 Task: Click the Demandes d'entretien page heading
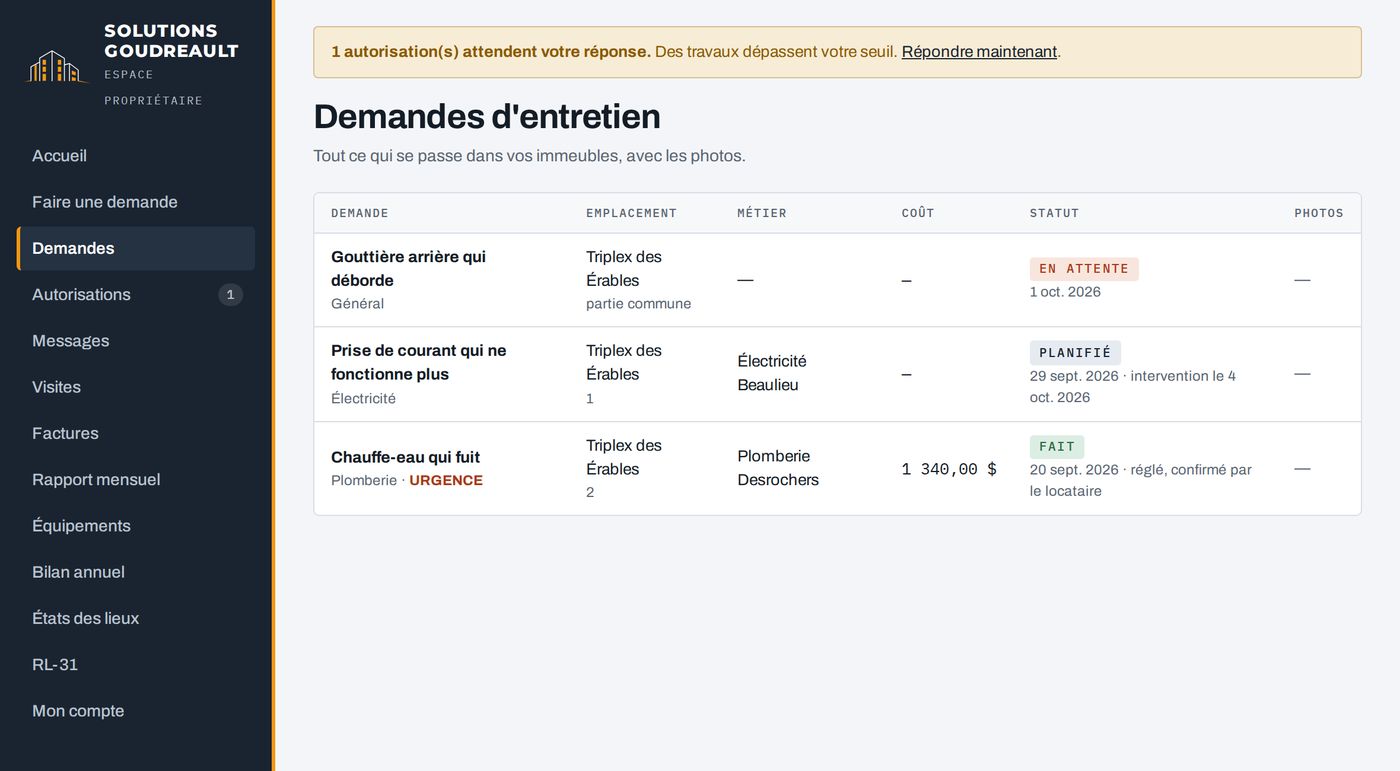tap(487, 117)
